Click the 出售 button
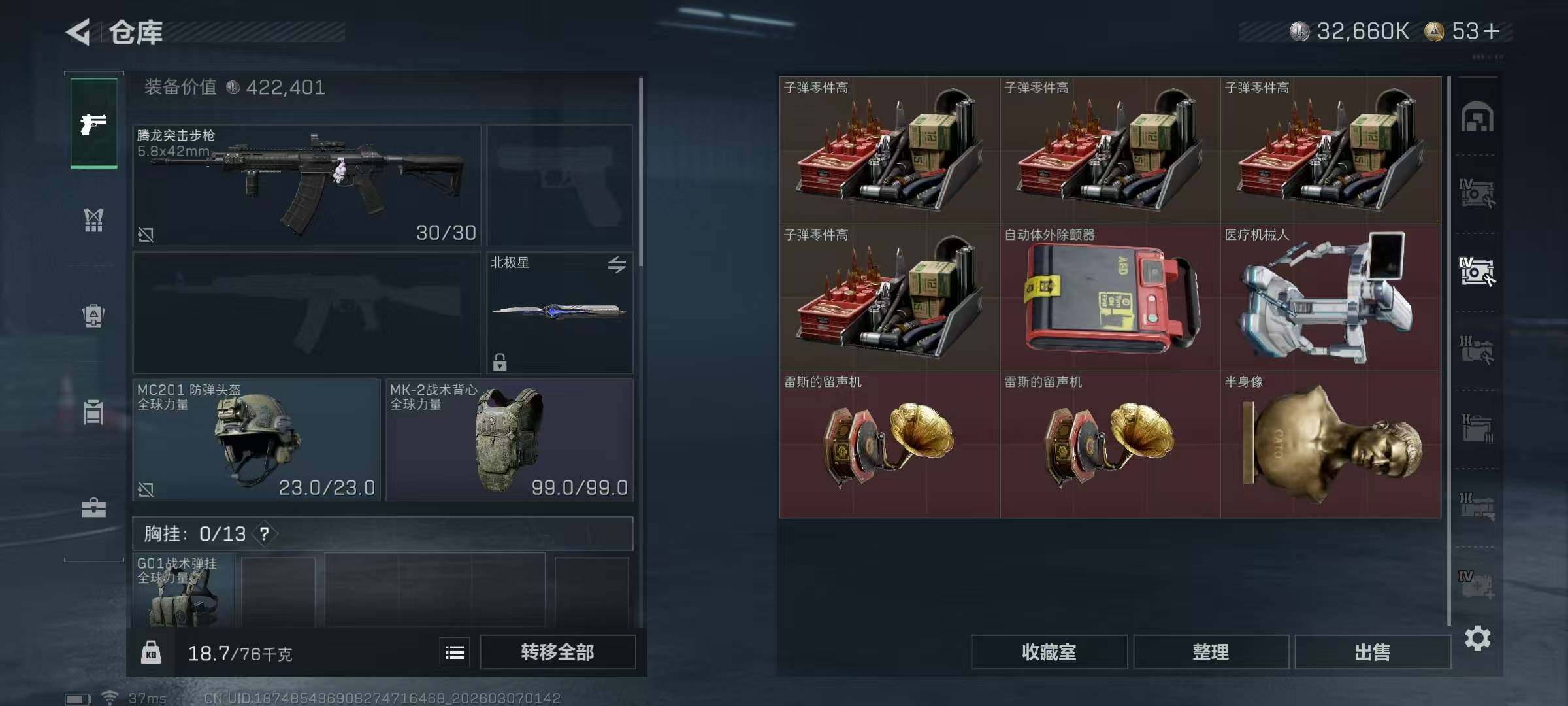Viewport: 1568px width, 706px height. pyautogui.click(x=1372, y=652)
